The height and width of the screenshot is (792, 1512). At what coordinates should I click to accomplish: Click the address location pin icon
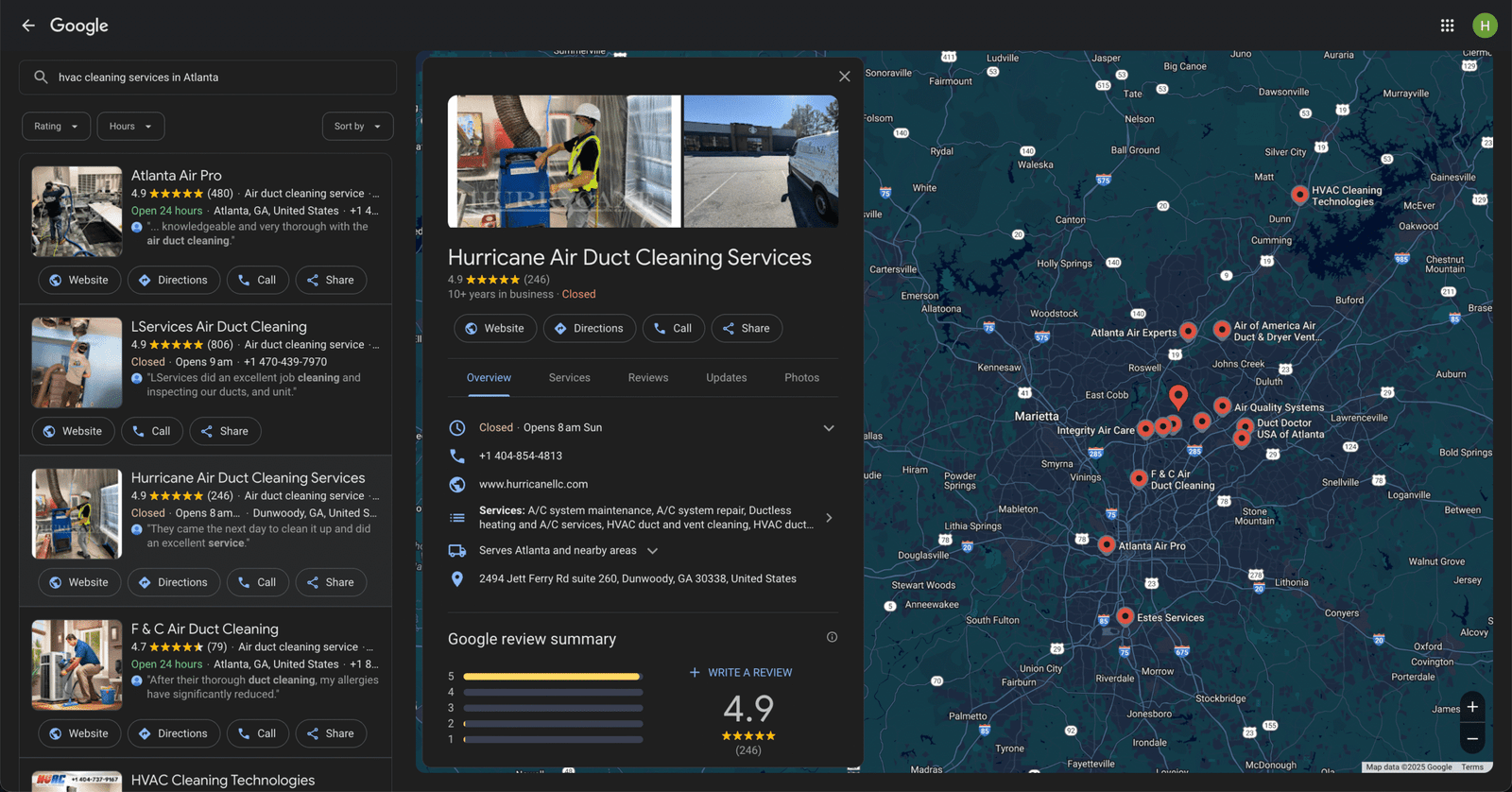click(x=457, y=578)
